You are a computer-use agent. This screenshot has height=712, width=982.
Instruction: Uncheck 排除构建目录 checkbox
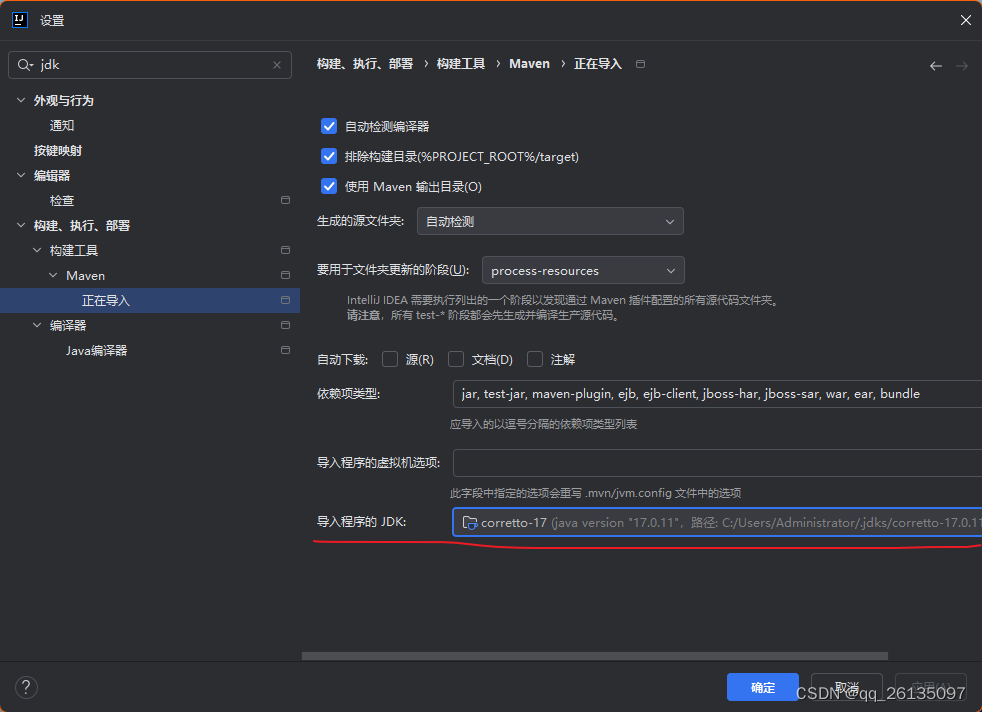pyautogui.click(x=329, y=157)
